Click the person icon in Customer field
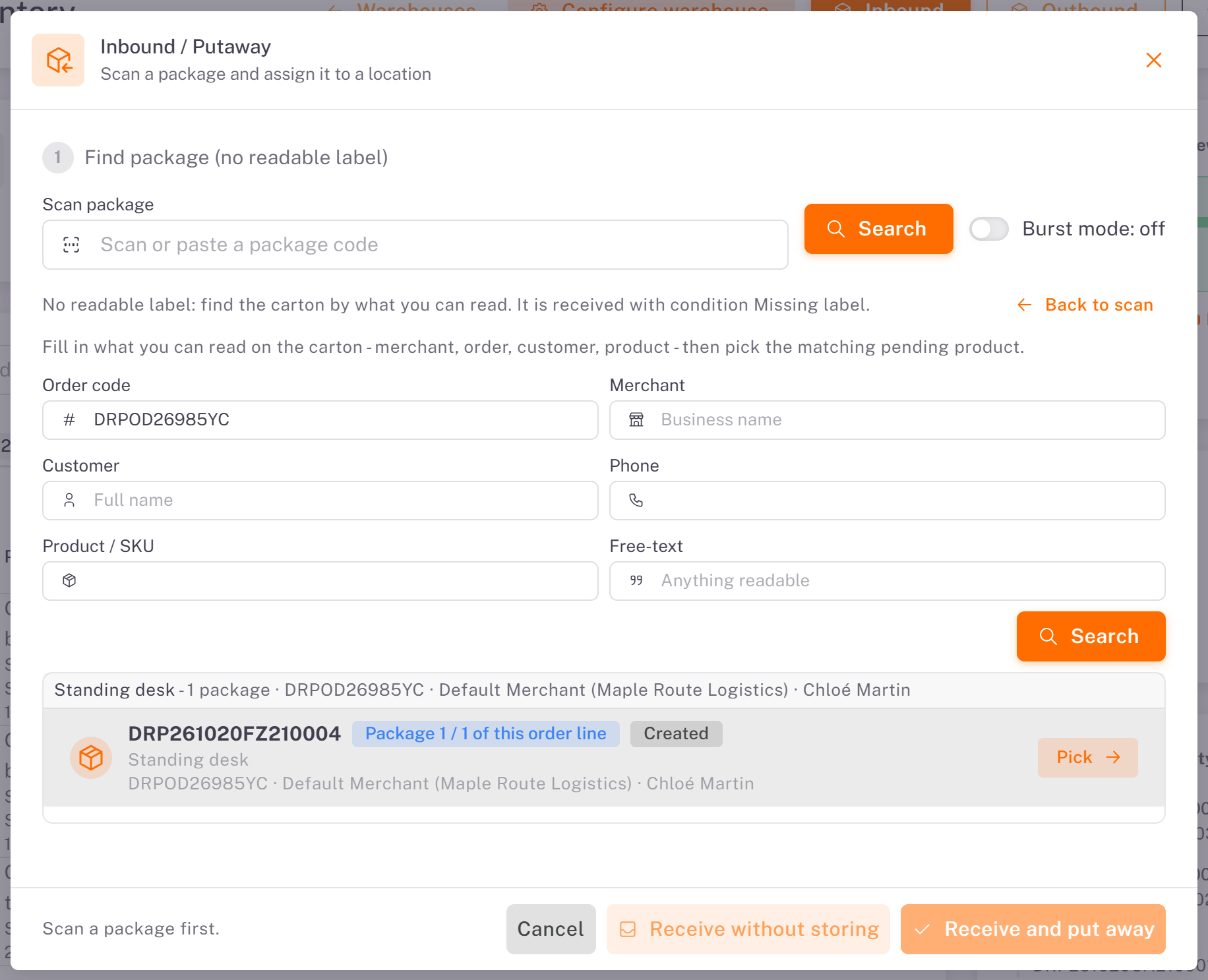1208x980 pixels. point(69,500)
